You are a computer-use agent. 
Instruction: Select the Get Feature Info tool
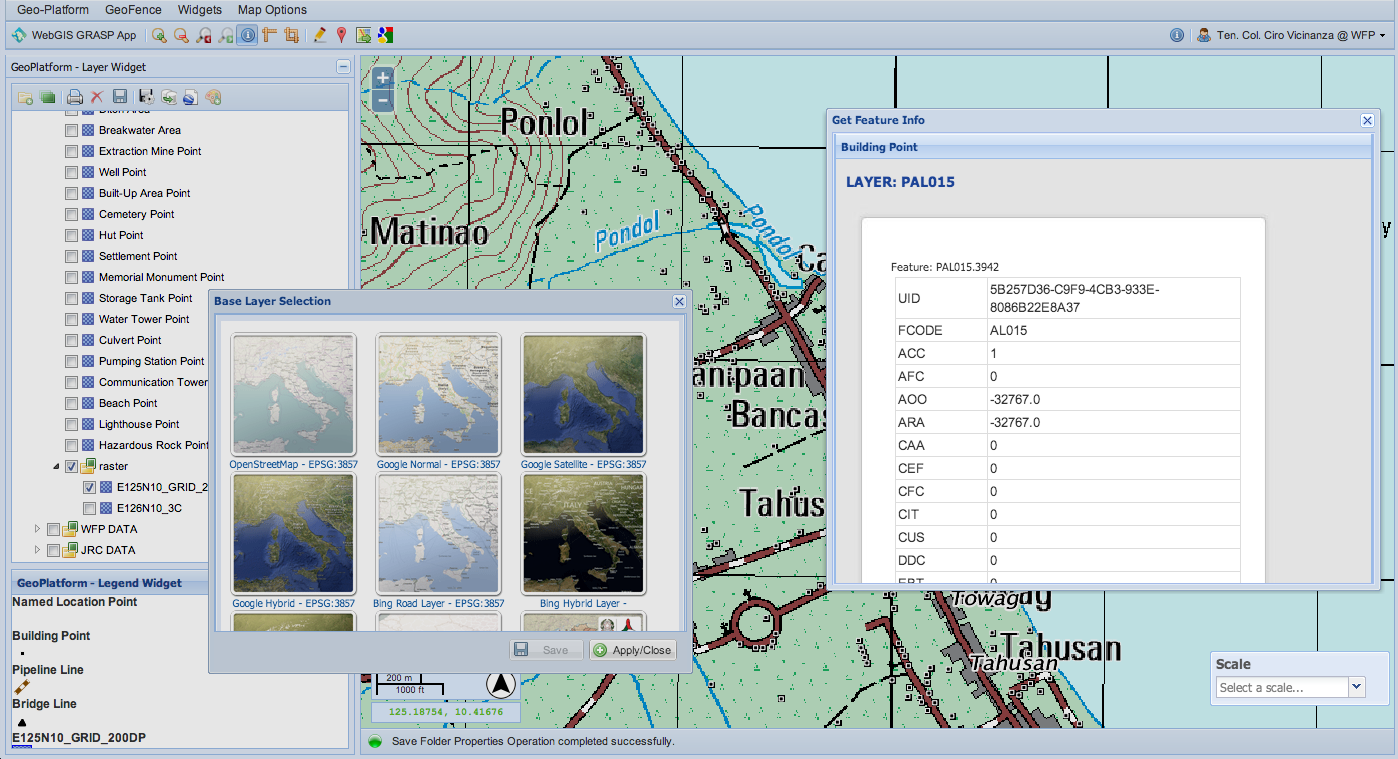tap(248, 35)
